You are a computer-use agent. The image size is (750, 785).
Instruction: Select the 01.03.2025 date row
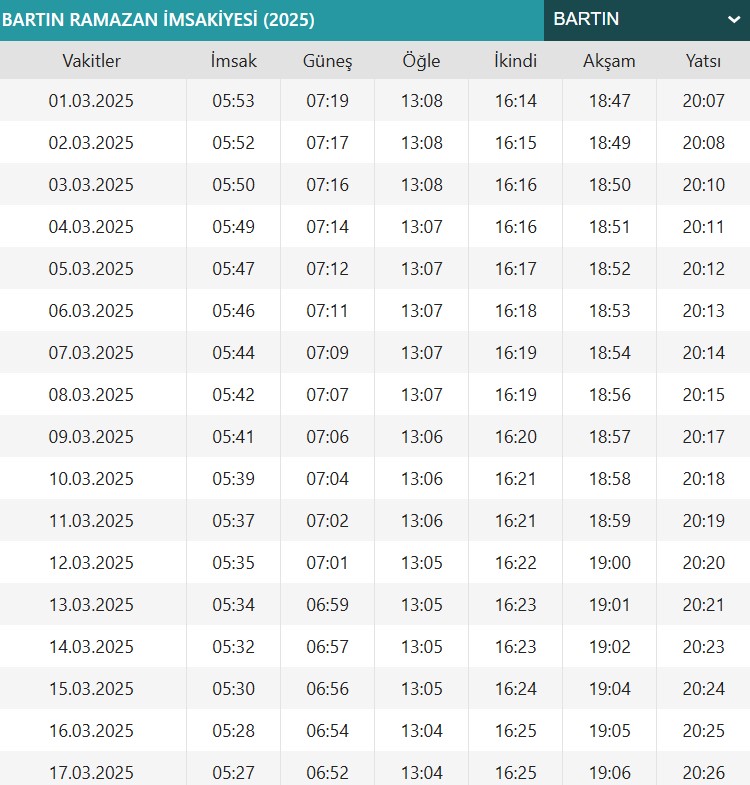tap(375, 100)
